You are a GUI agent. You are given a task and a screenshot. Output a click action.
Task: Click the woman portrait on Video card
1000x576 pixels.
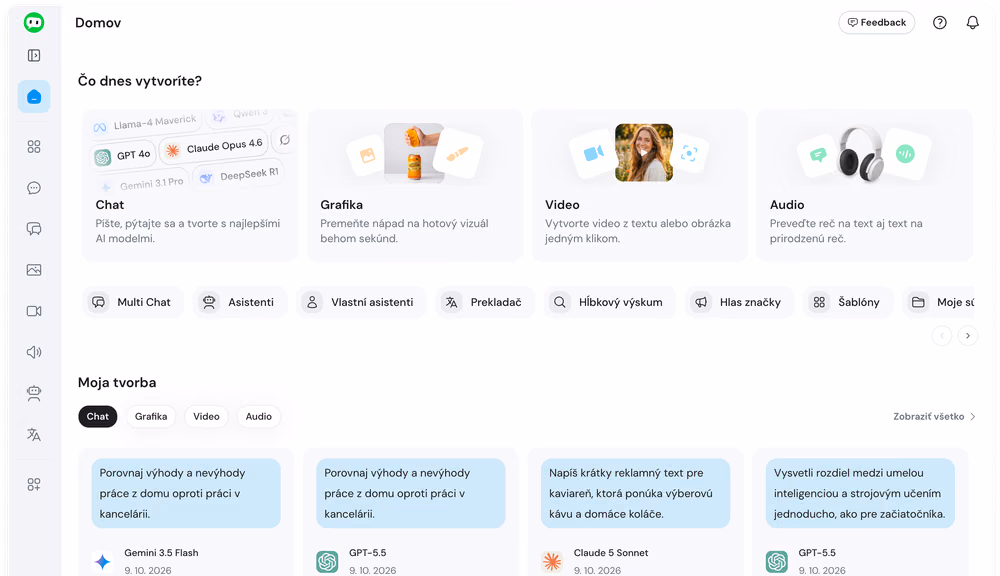tap(643, 152)
